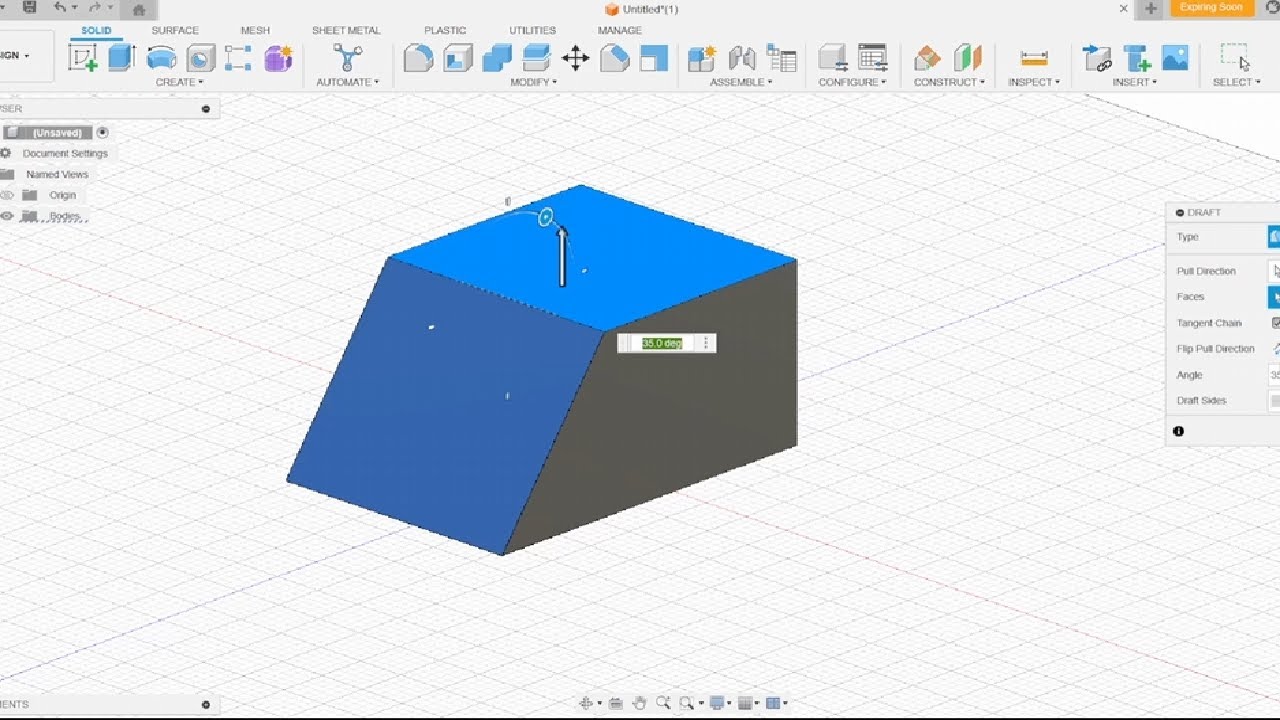Activate the (Unsaved) component radio button
Viewport: 1280px width, 720px height.
[x=103, y=132]
